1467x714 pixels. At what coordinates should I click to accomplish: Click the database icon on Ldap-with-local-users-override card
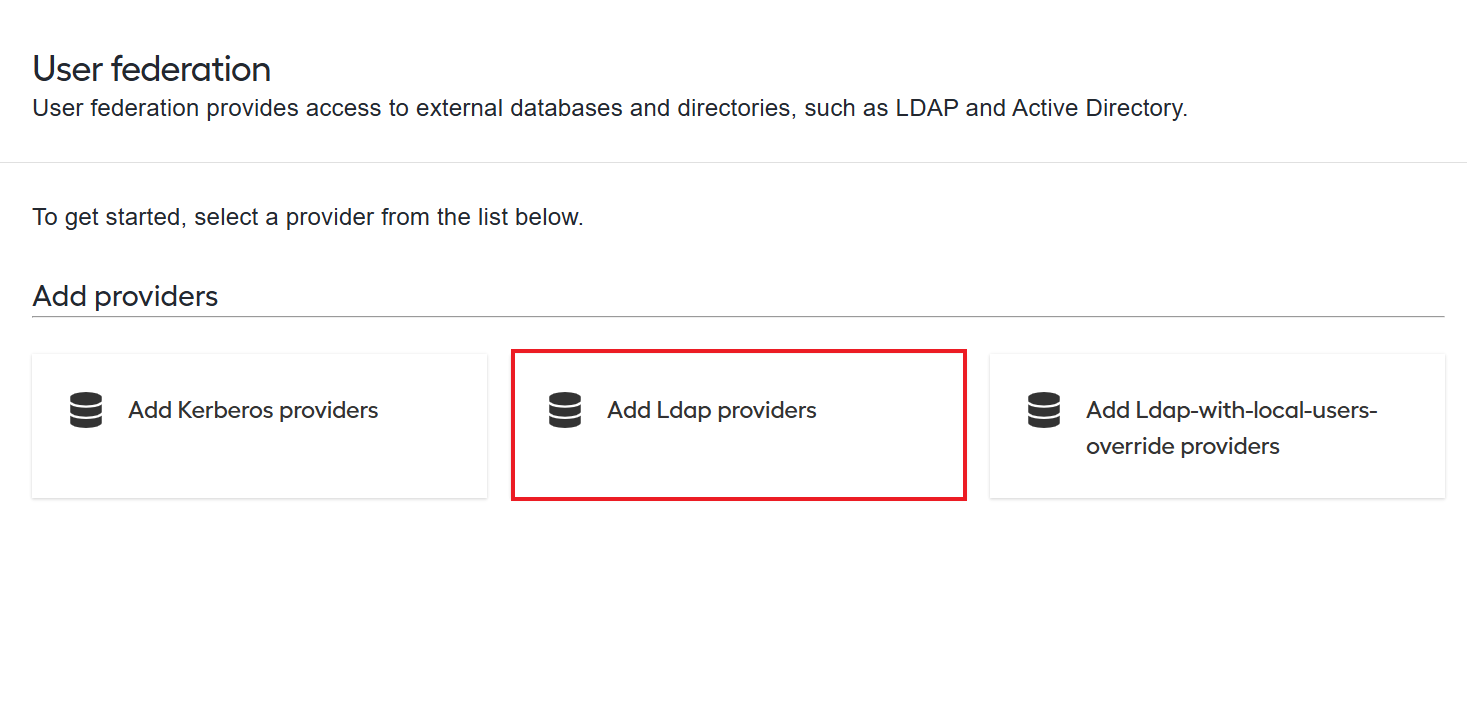point(1044,410)
